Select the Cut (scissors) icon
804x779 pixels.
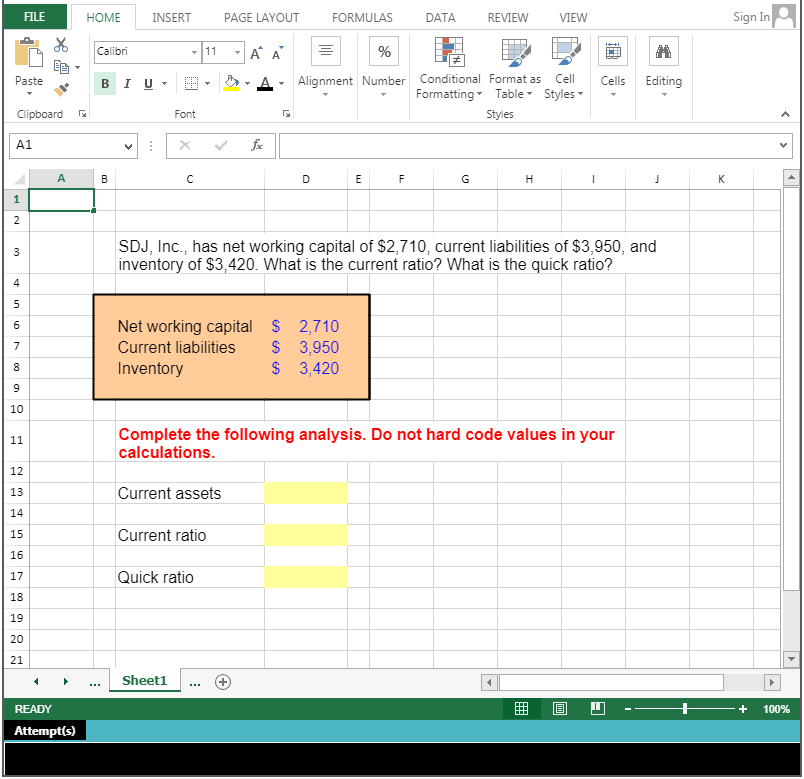click(61, 46)
